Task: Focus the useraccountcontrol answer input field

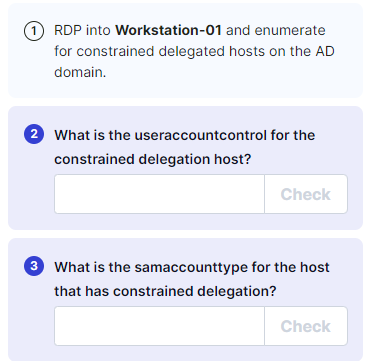Action: pyautogui.click(x=159, y=194)
